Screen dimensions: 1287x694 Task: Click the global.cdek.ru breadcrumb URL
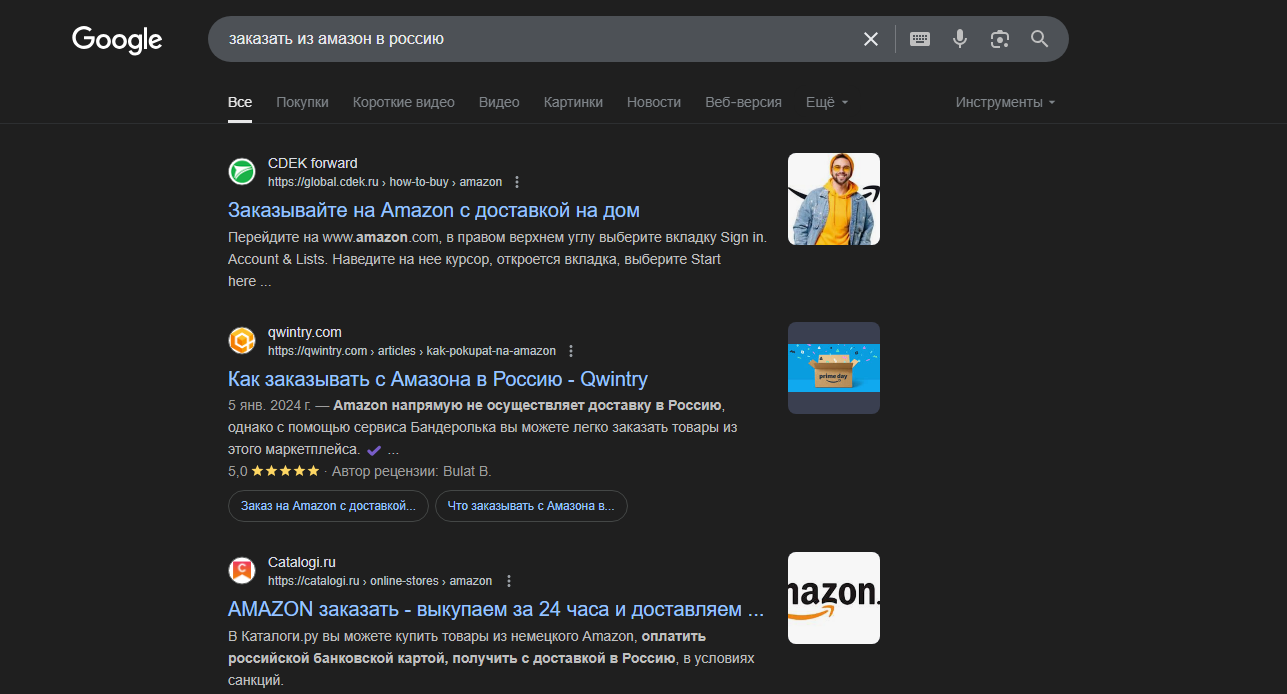pos(385,182)
